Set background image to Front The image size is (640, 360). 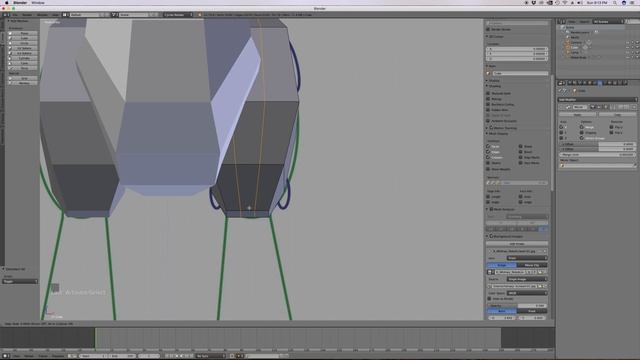pyautogui.click(x=531, y=311)
